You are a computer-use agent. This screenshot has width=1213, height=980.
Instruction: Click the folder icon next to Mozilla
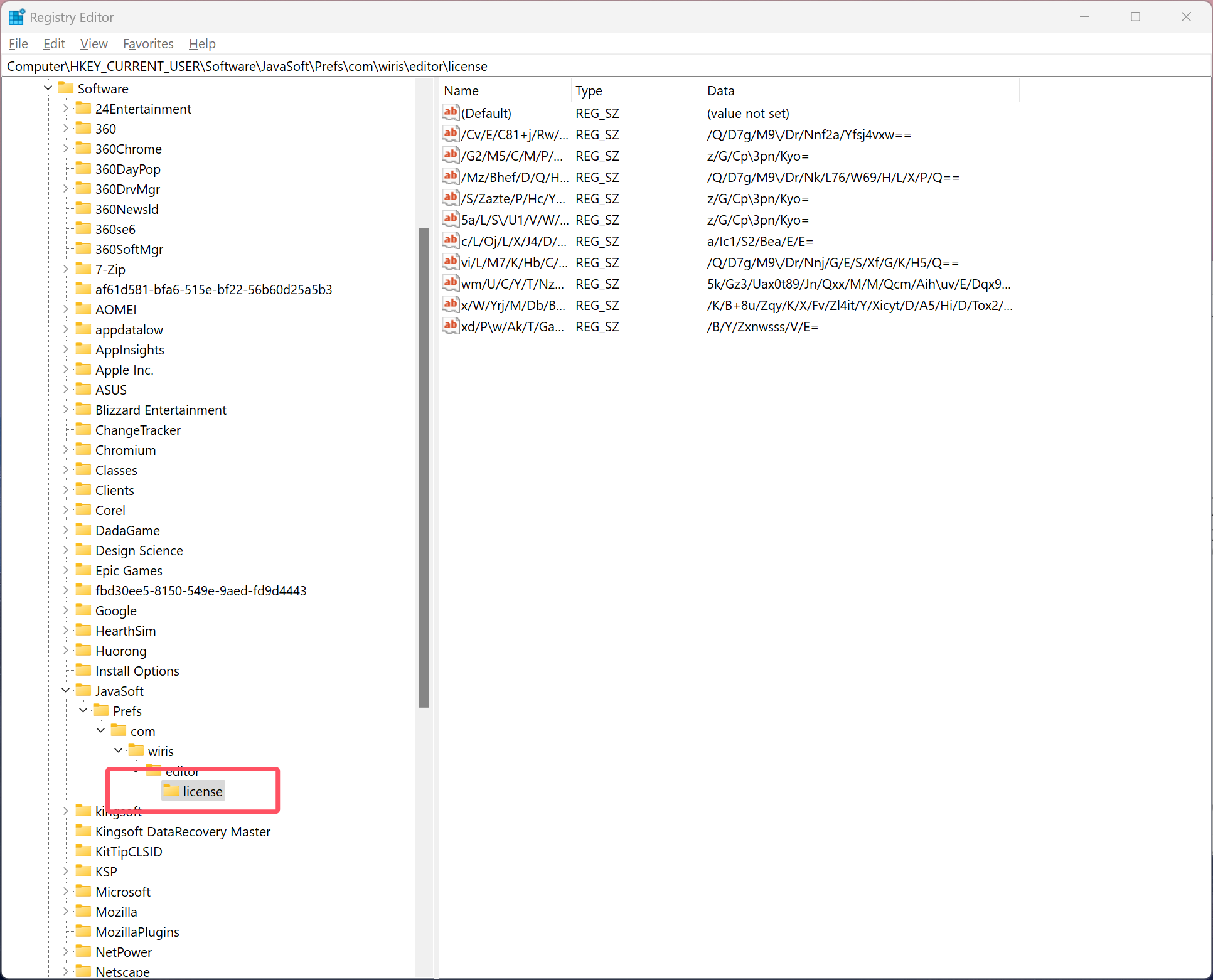(x=83, y=912)
